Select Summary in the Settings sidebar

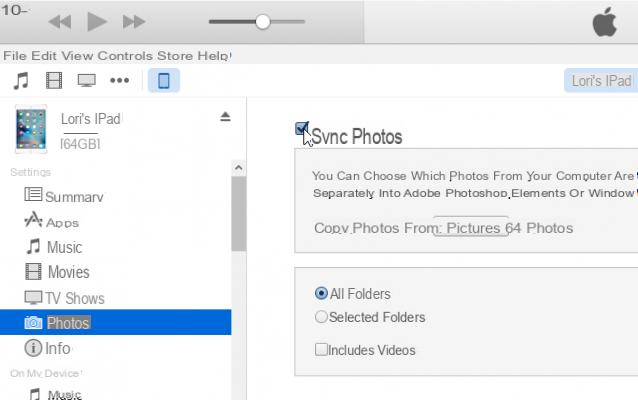pyautogui.click(x=74, y=197)
